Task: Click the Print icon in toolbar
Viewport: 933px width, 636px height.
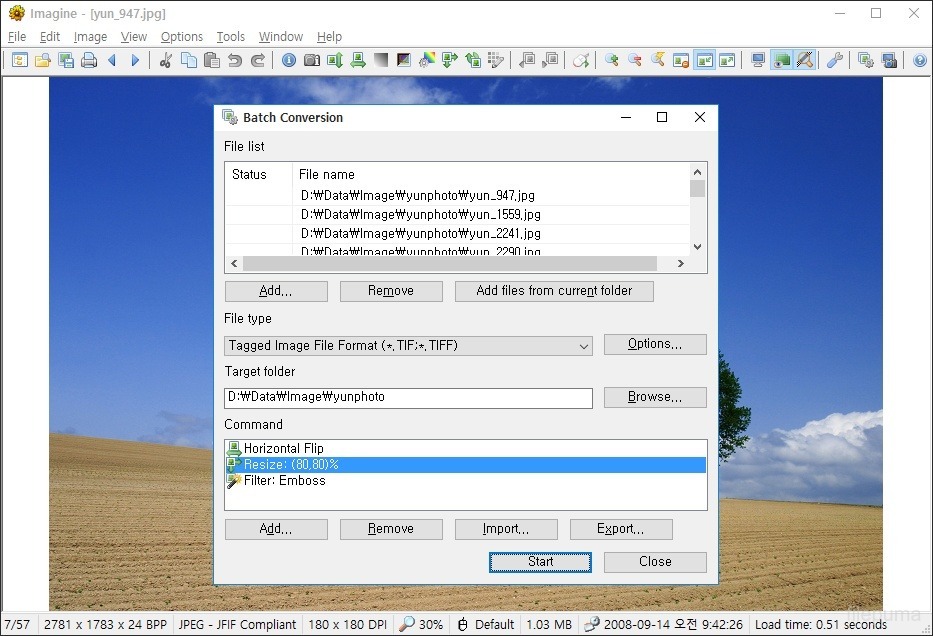Action: pos(89,60)
